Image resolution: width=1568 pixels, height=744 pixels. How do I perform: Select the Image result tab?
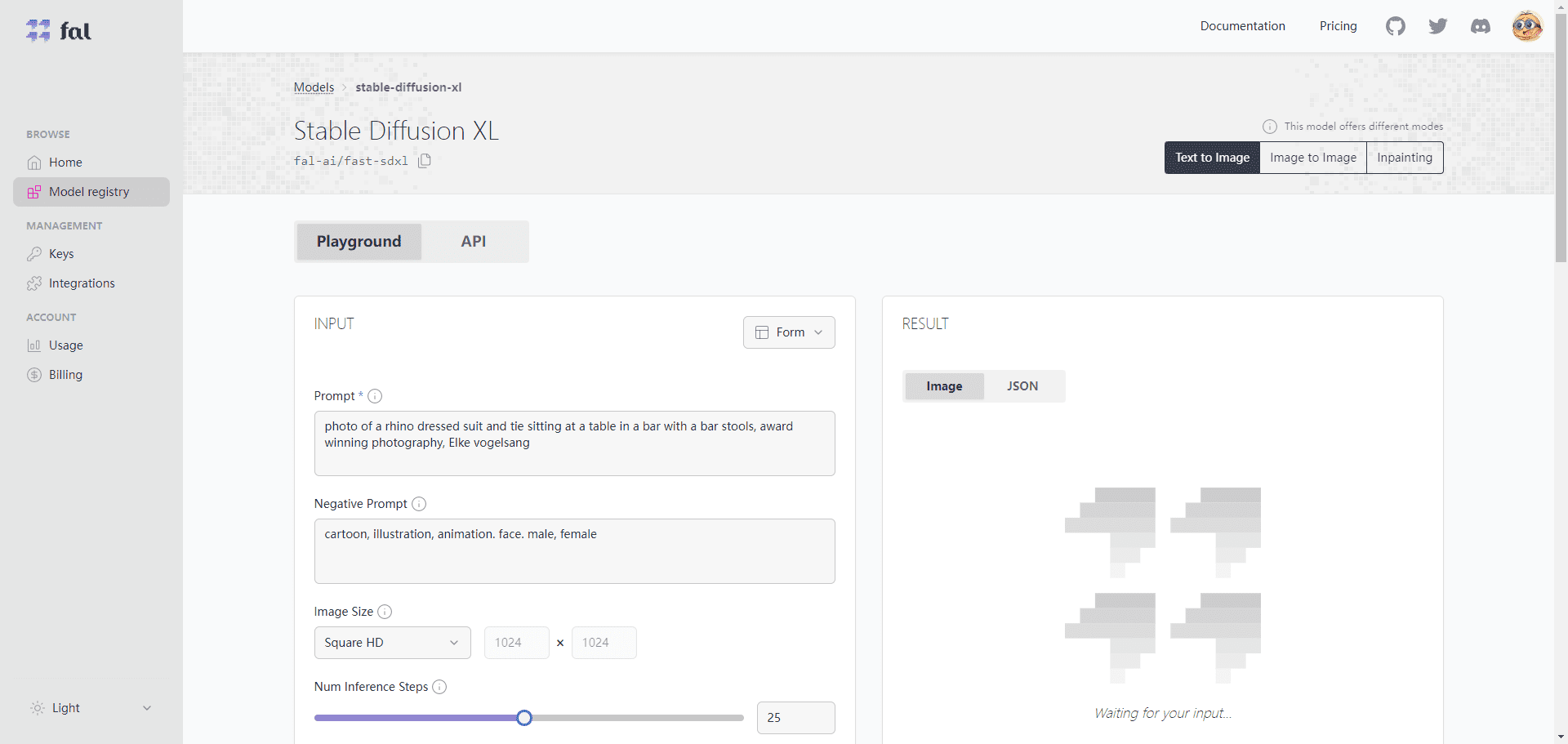[944, 386]
